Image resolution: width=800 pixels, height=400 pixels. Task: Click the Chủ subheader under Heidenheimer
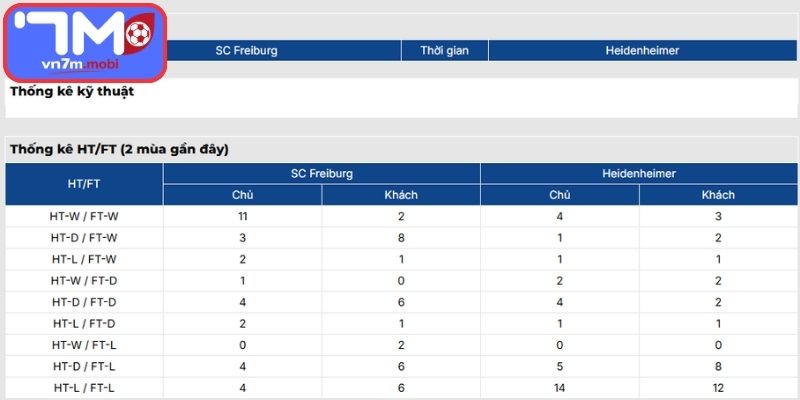click(560, 195)
